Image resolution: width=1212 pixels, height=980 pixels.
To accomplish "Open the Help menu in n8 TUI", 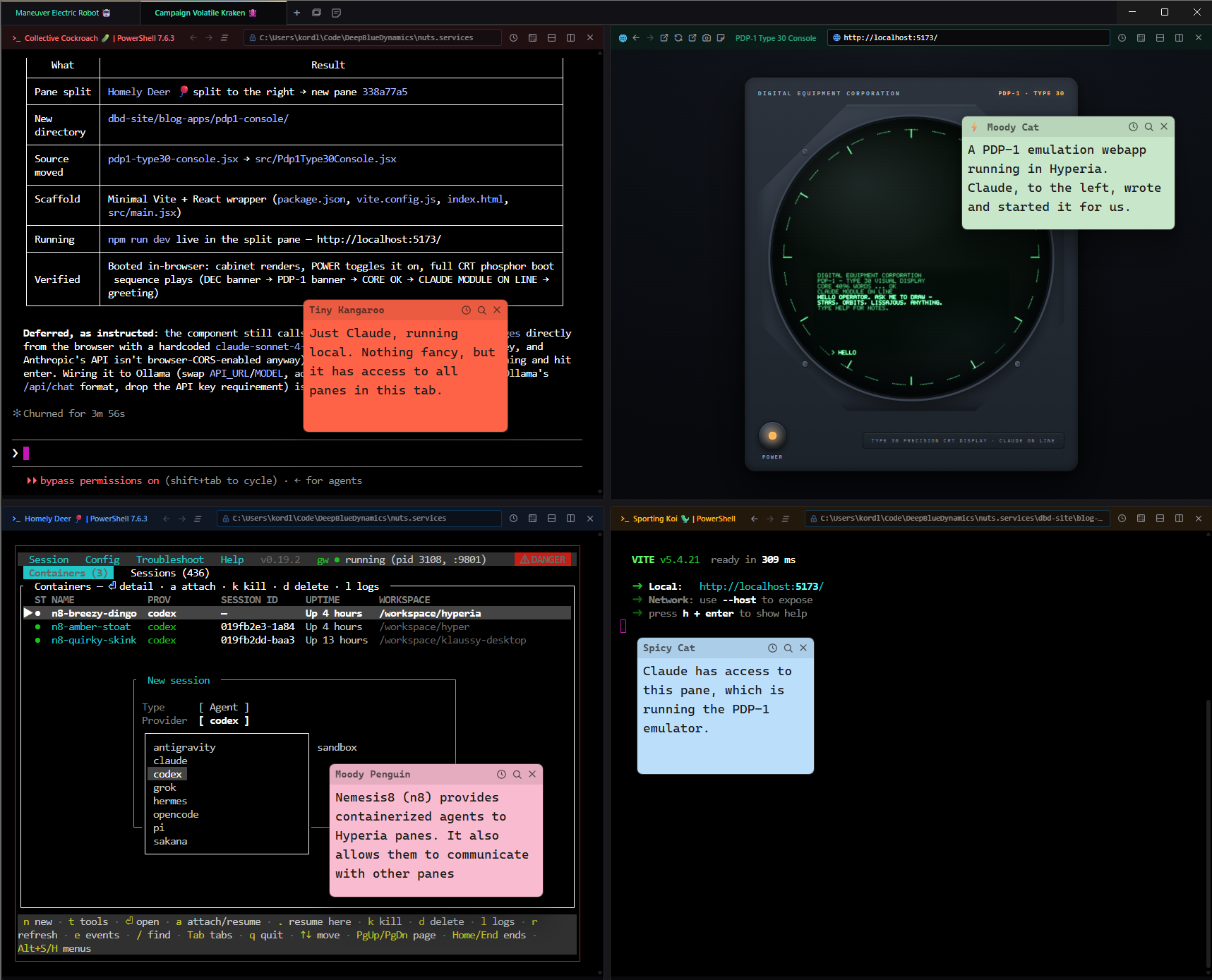I will [x=232, y=559].
